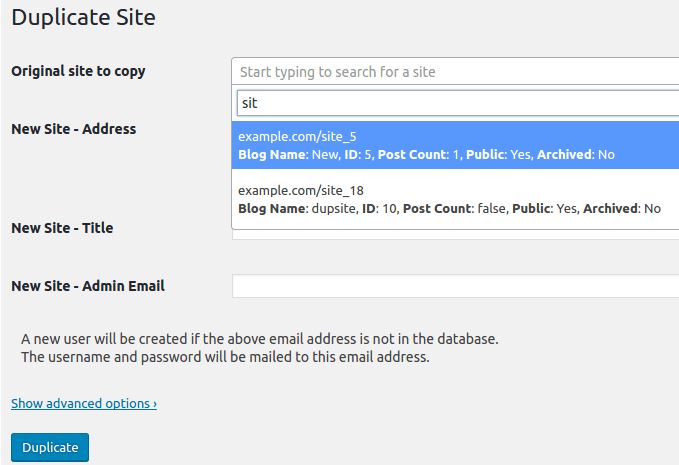The image size is (679, 465).
Task: Select the example.com/site_5 result
Action: click(455, 145)
